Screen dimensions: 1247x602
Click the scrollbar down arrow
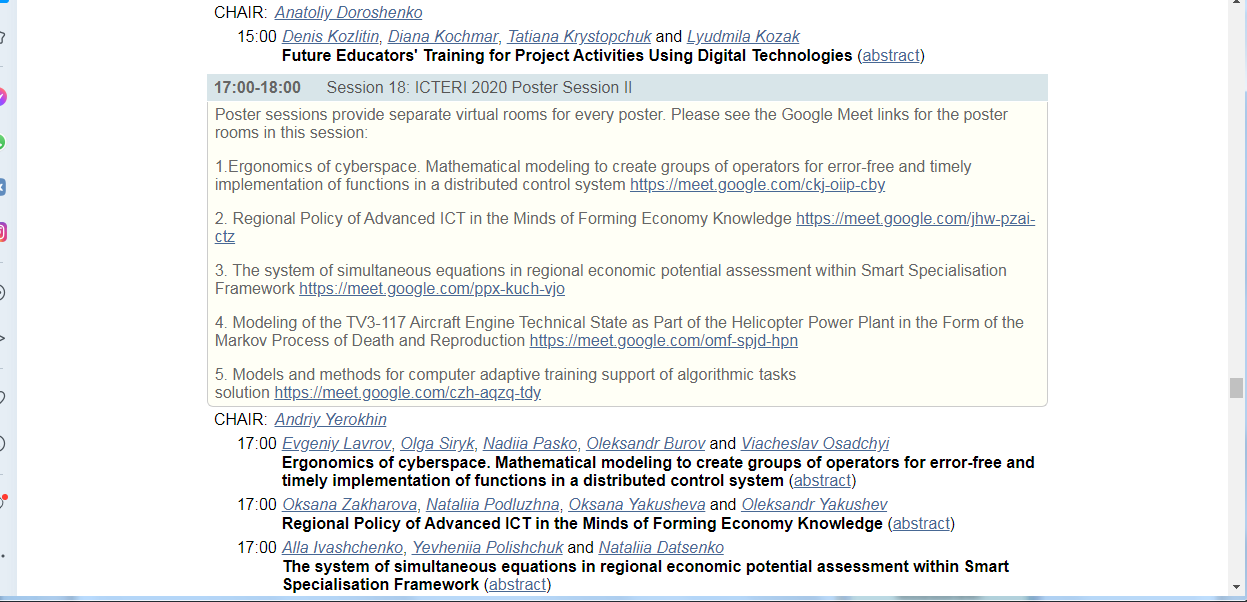(1237, 588)
